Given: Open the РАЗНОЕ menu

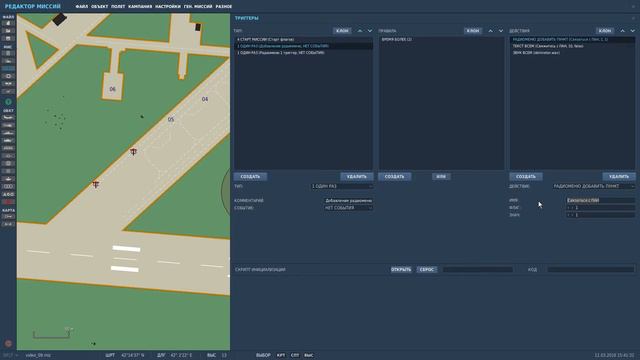Looking at the screenshot, I should coord(224,7).
